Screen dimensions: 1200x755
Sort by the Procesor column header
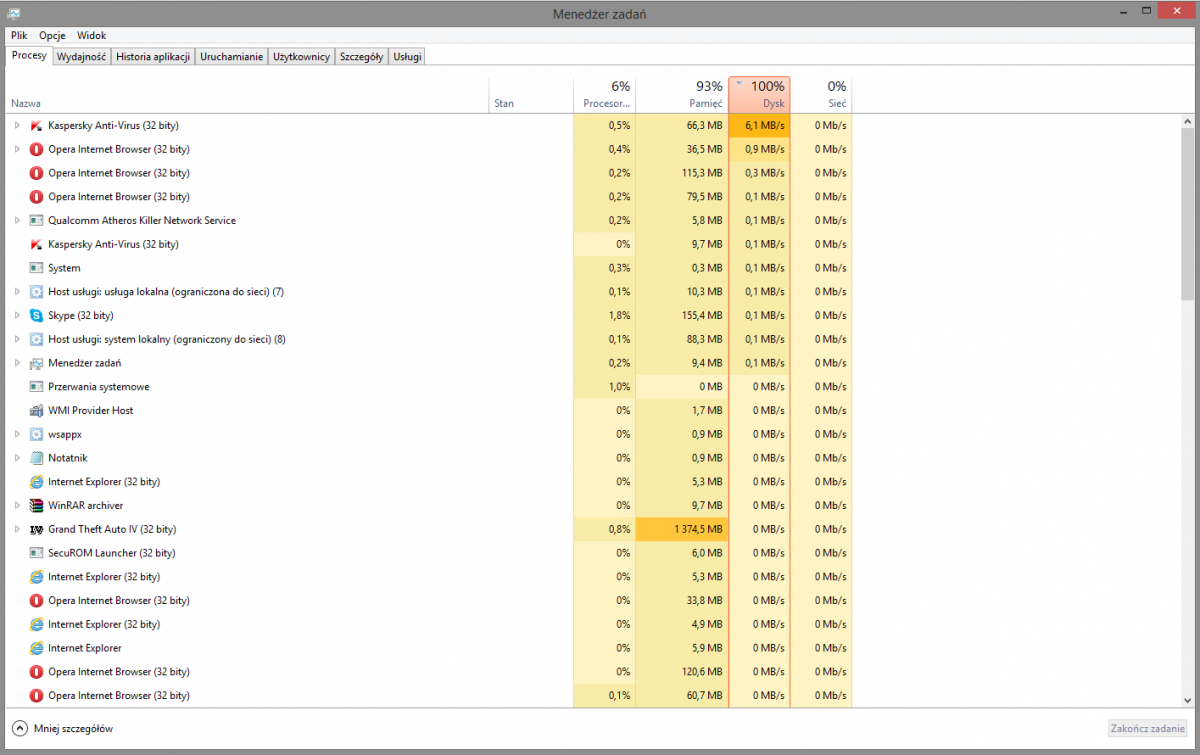coord(605,95)
